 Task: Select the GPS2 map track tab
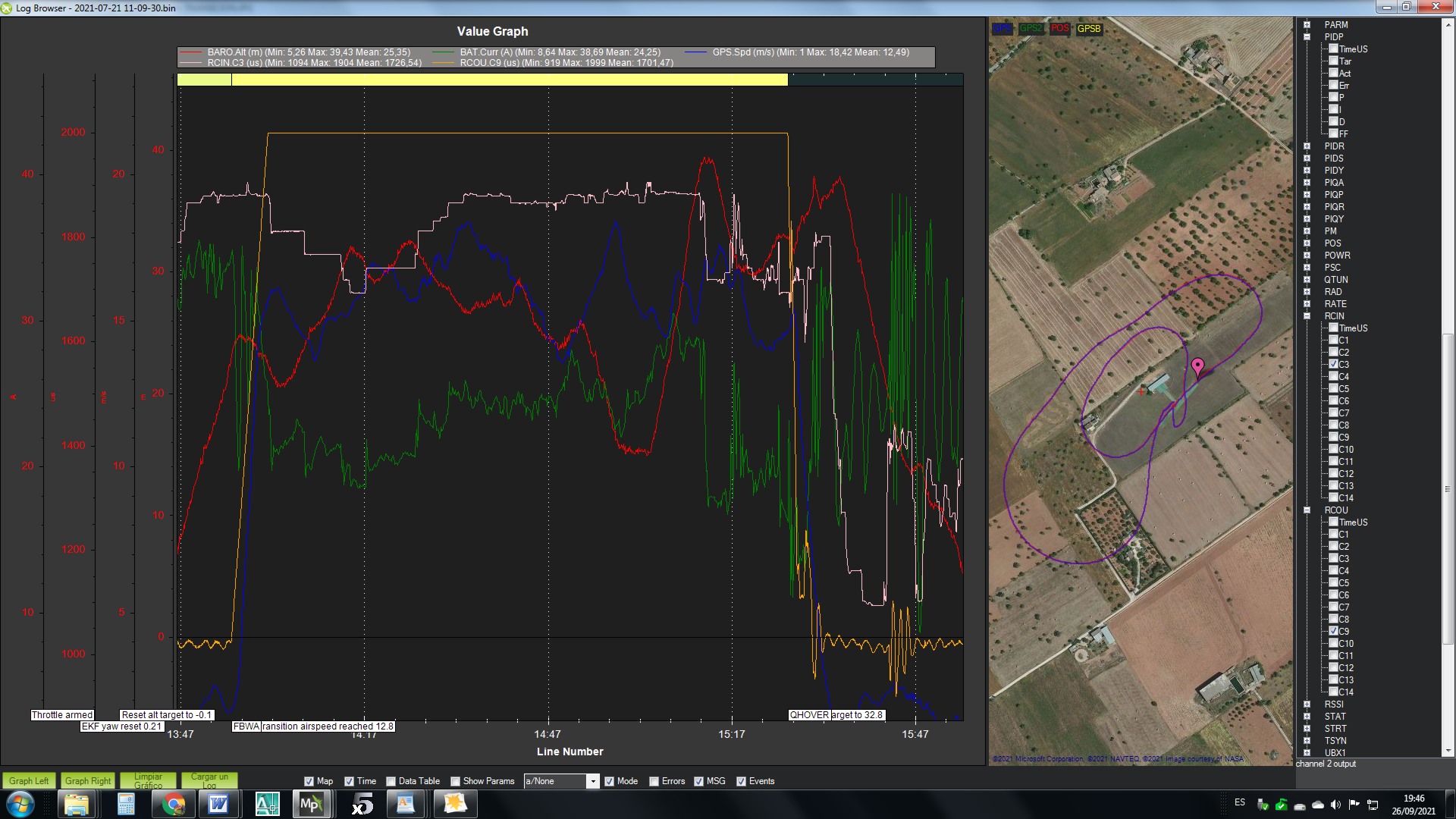click(x=1030, y=28)
